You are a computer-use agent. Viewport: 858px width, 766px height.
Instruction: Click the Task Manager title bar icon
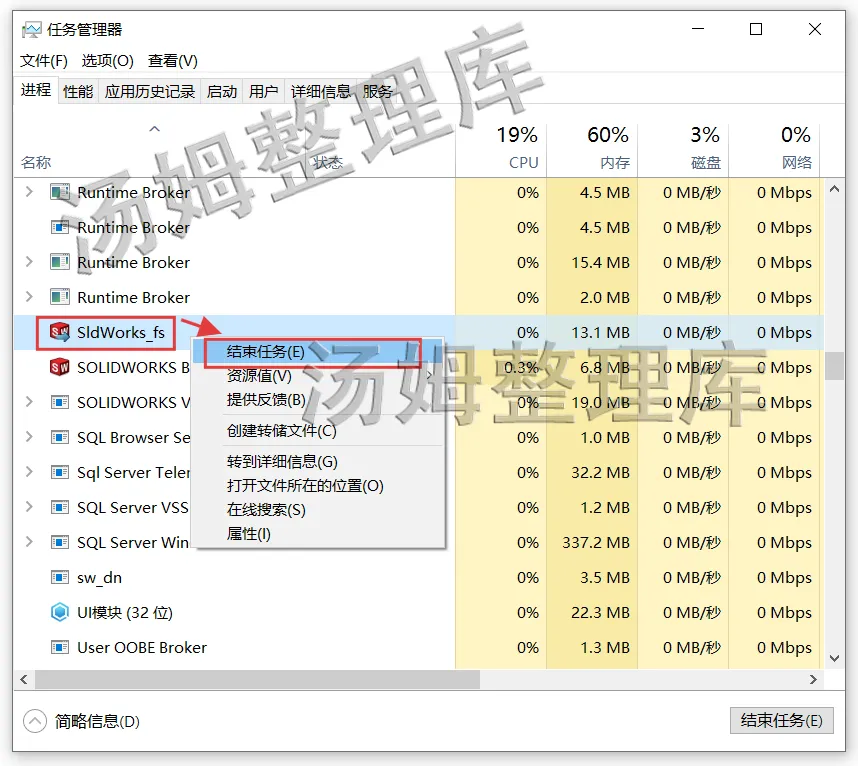(x=31, y=29)
